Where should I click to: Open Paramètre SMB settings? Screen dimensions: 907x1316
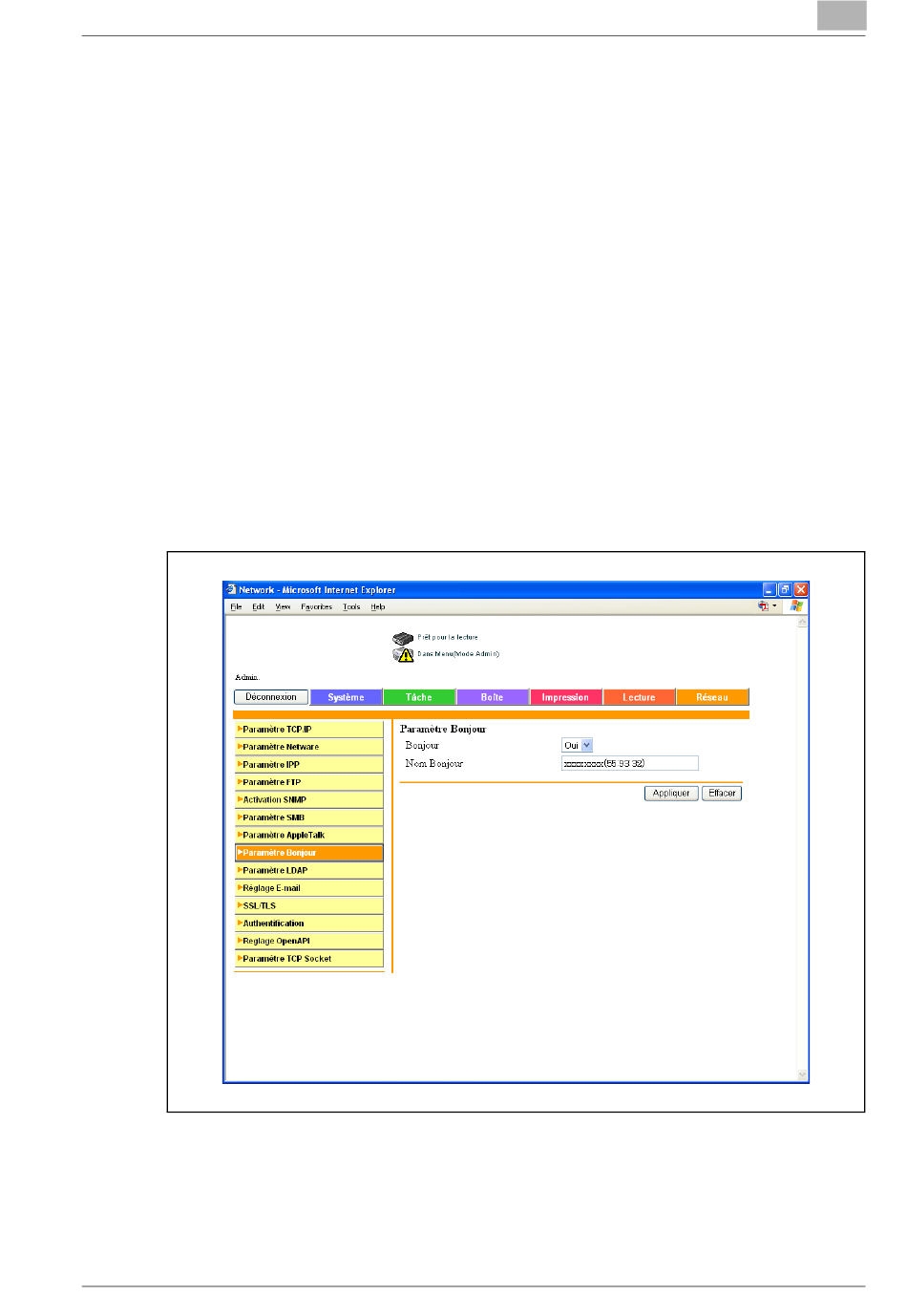click(309, 818)
